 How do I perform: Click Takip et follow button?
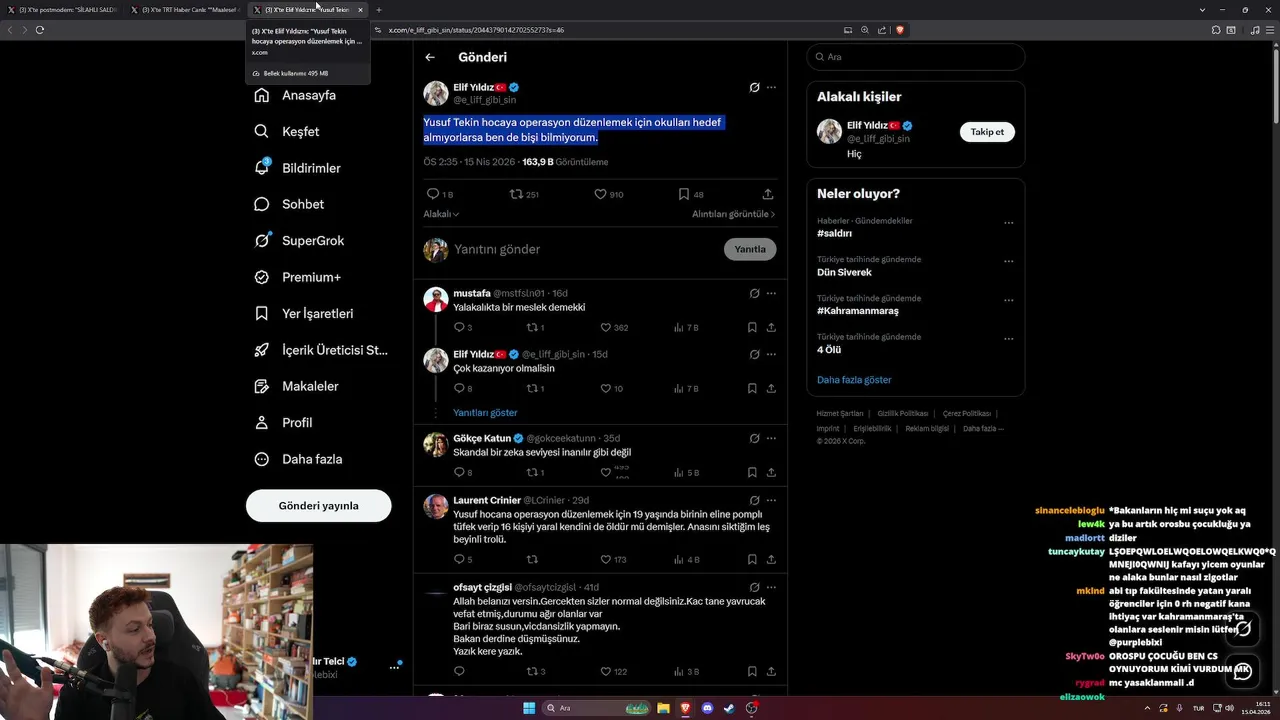click(987, 131)
